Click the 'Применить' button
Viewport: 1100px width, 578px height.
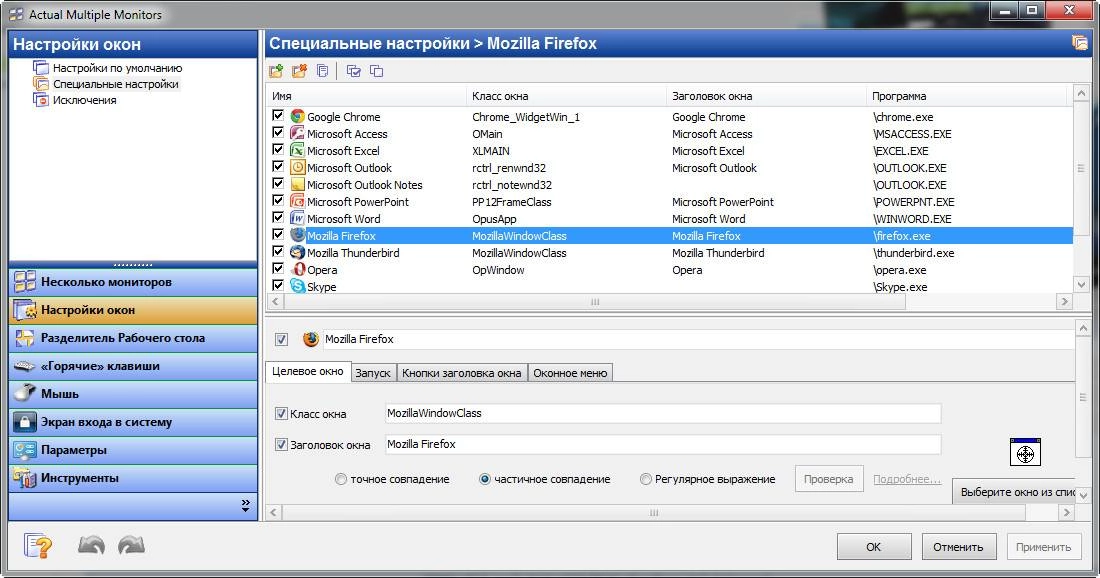tap(1043, 546)
